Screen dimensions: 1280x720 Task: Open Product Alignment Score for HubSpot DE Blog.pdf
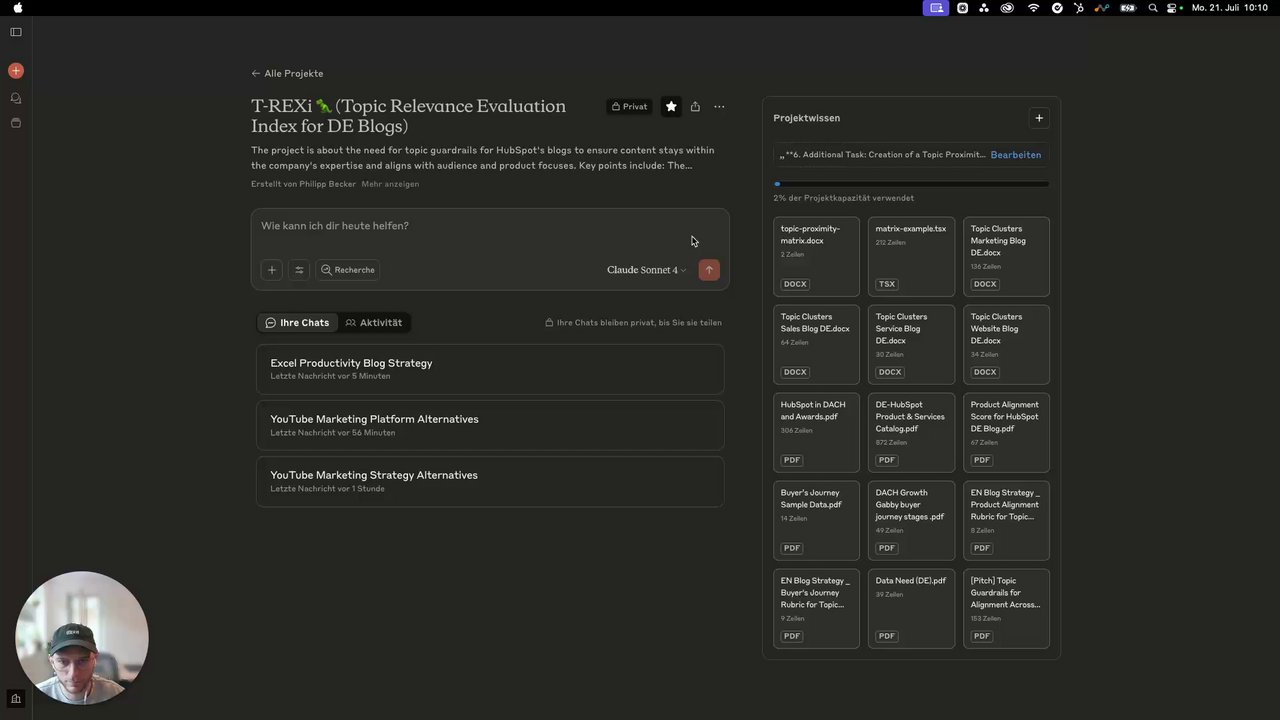(1006, 433)
